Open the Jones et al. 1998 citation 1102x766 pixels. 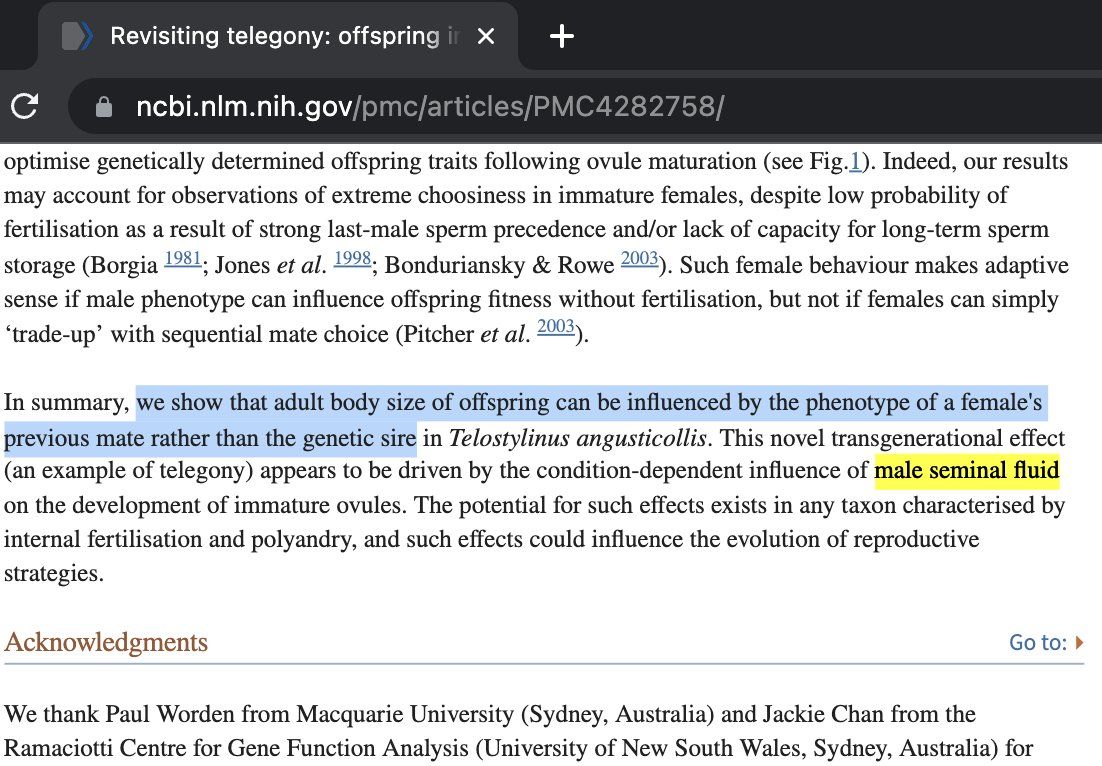click(352, 259)
